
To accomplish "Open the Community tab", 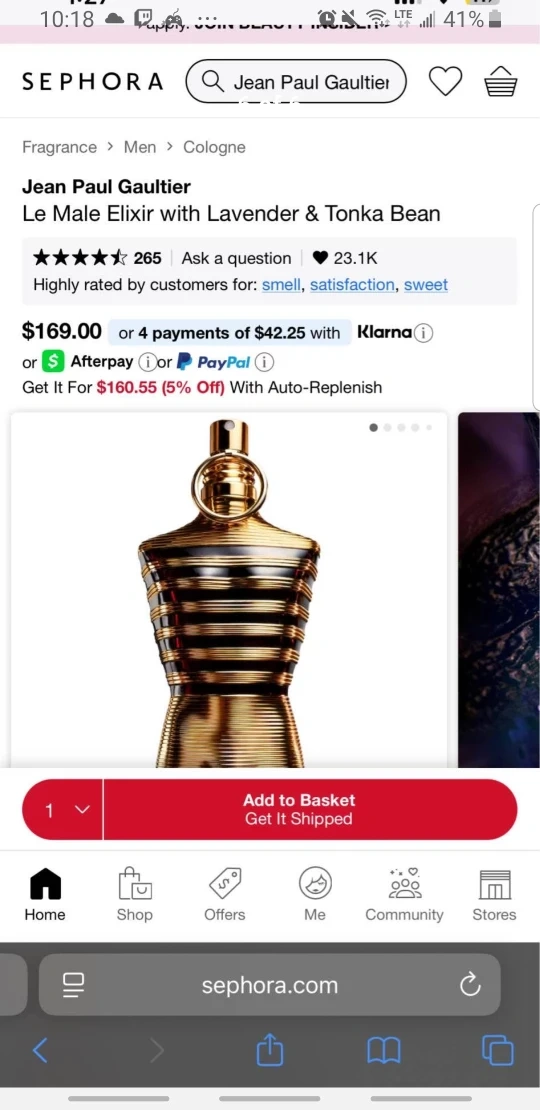I will (404, 895).
